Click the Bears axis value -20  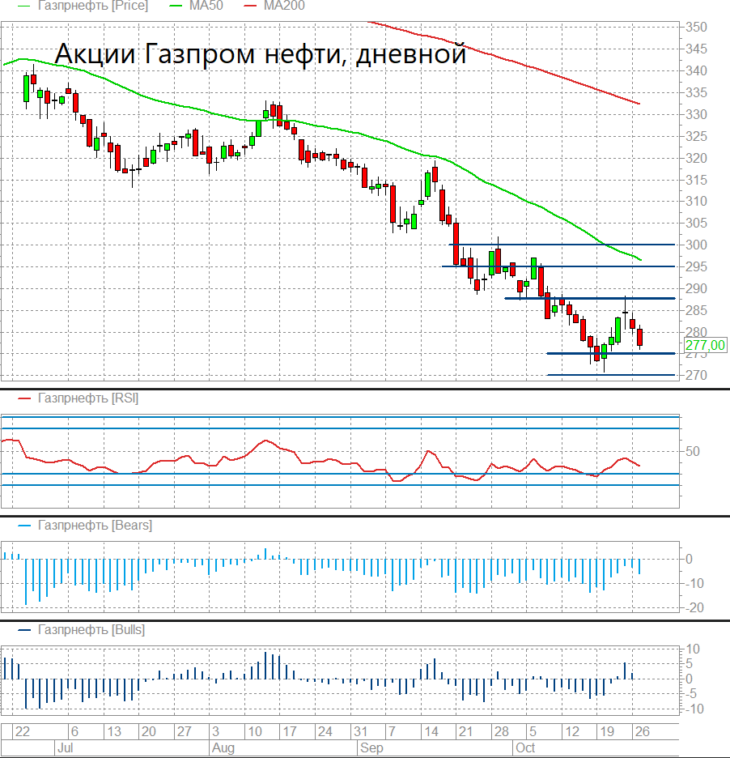[x=694, y=608]
